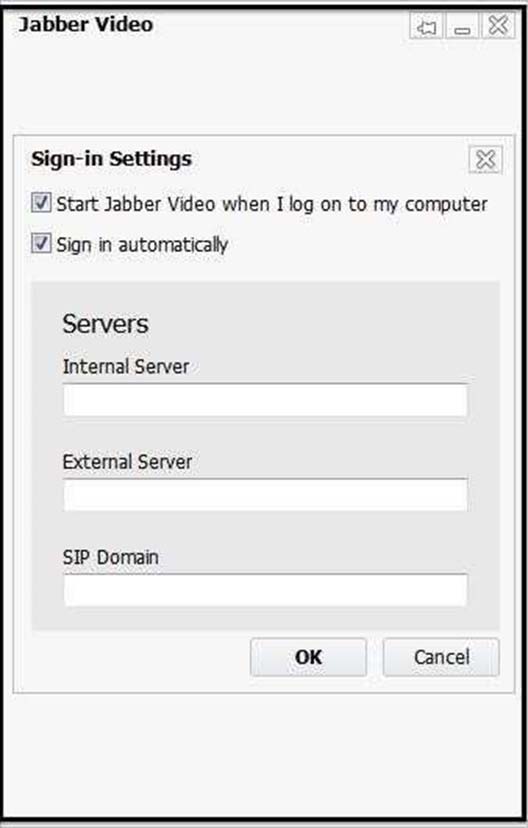Image resolution: width=528 pixels, height=828 pixels.
Task: Close the Jabber Video window
Action: (498, 25)
